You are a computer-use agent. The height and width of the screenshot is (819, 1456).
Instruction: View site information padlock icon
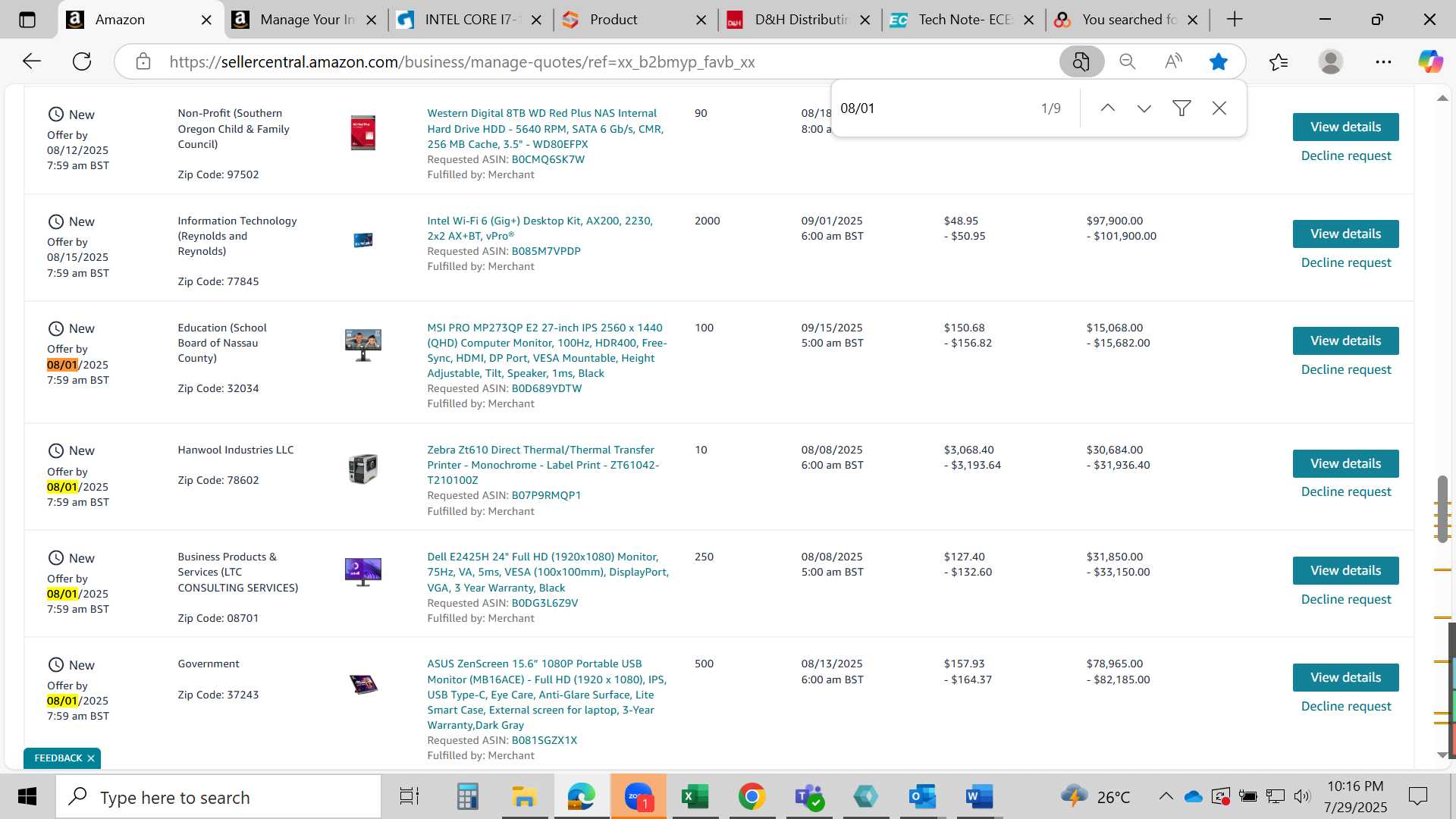point(143,61)
